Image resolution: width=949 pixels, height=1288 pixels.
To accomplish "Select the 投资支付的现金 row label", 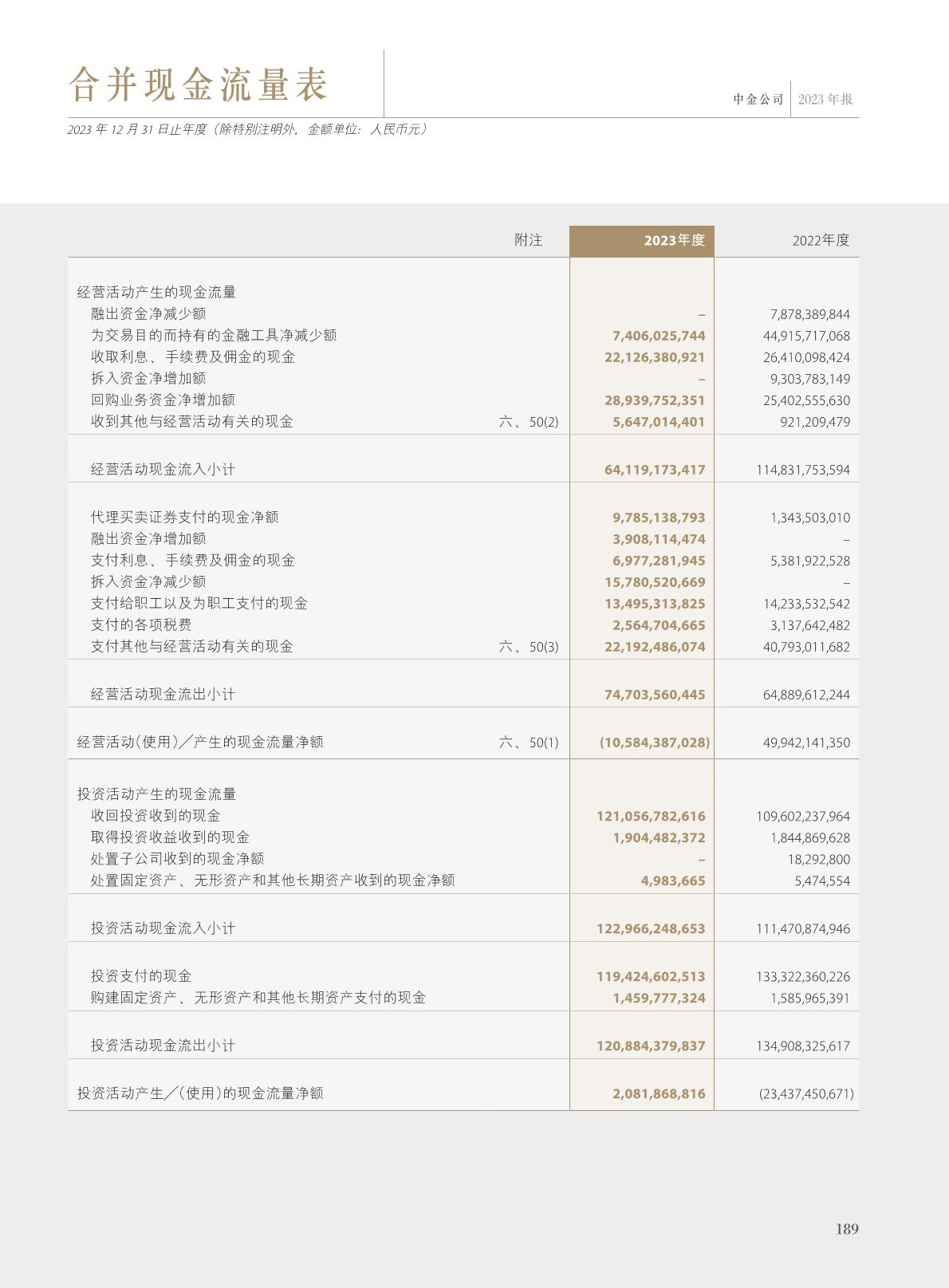I will point(141,976).
